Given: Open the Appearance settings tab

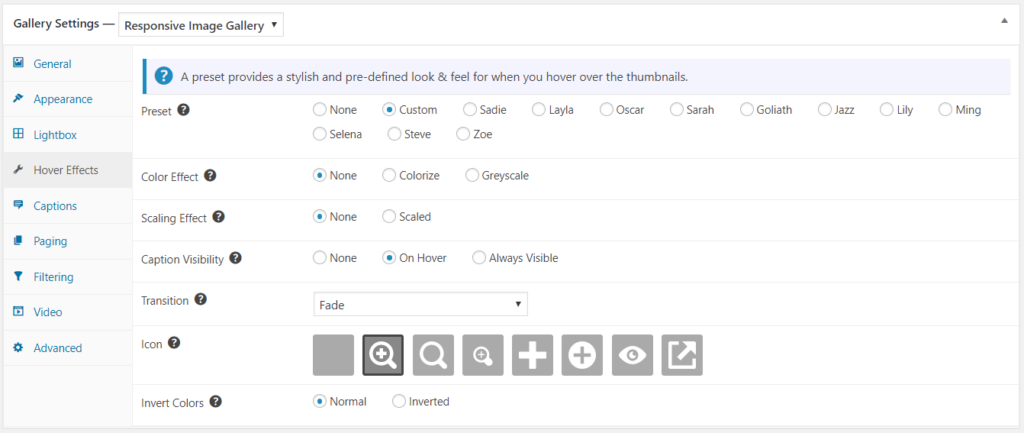Looking at the screenshot, I should [x=67, y=99].
